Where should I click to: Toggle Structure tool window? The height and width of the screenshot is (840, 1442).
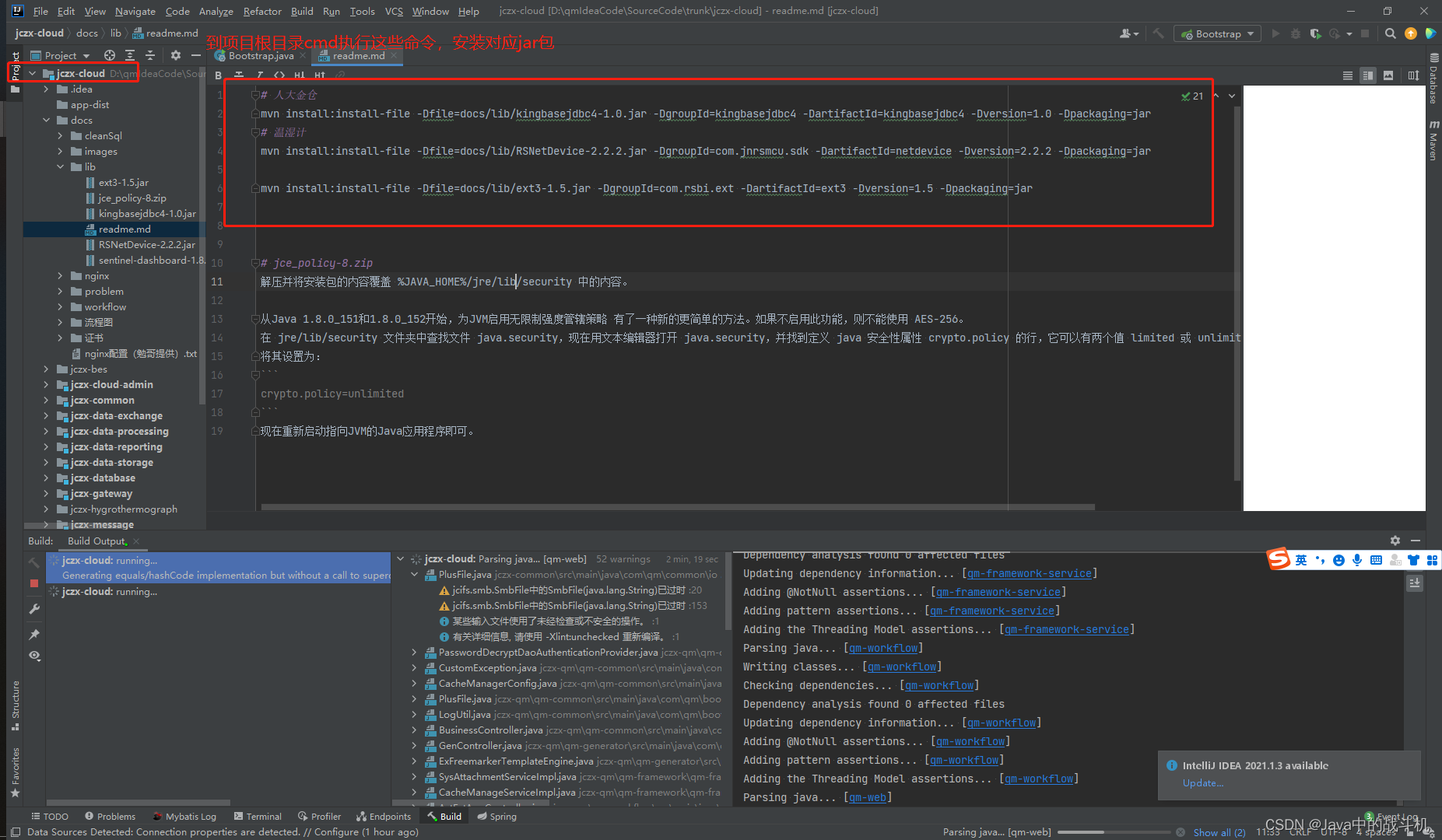15,705
